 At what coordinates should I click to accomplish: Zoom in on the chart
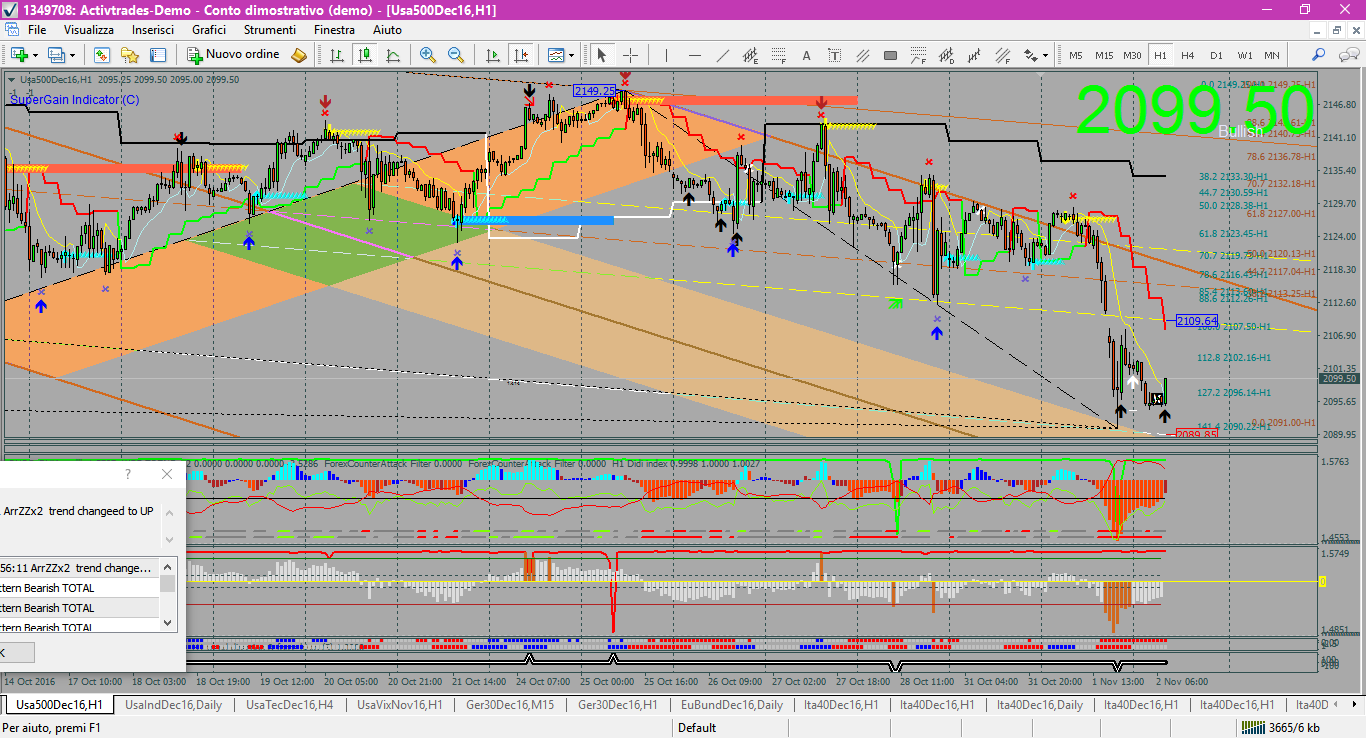click(x=428, y=55)
